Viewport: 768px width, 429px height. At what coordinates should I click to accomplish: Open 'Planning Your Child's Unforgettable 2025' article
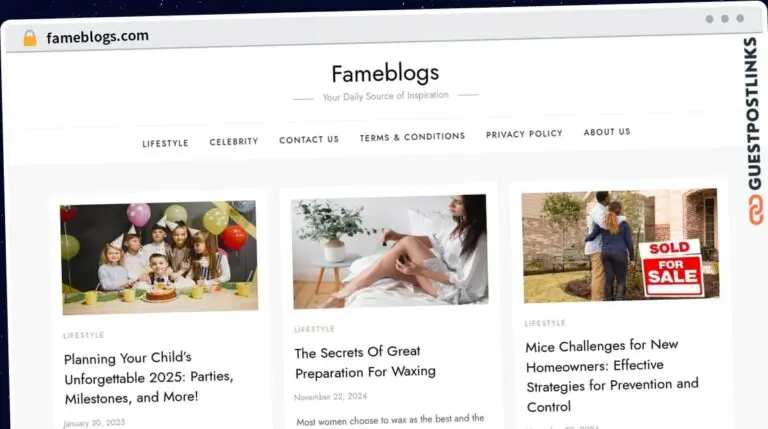(x=148, y=378)
